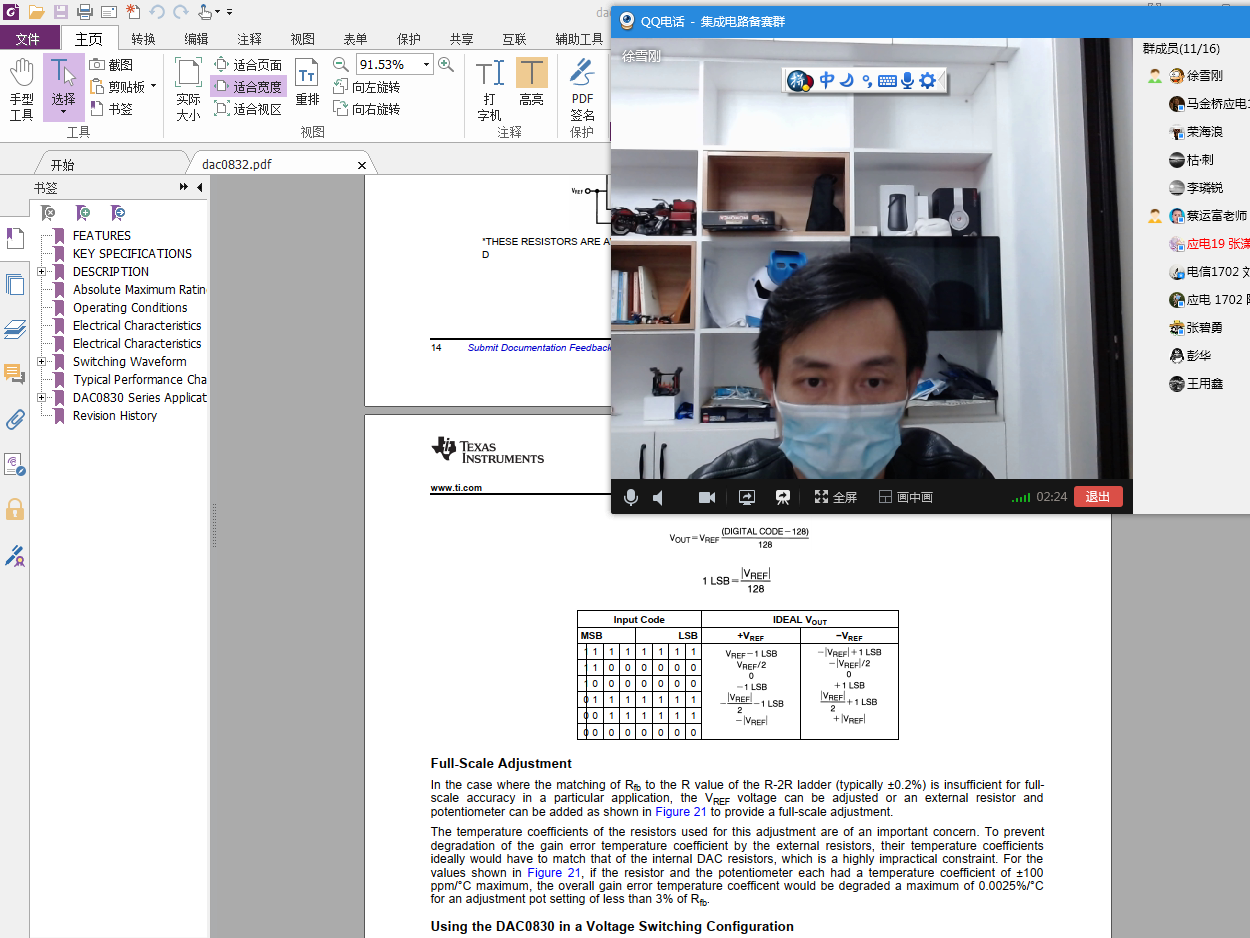Toggle the camera off in QQ call
The width and height of the screenshot is (1250, 938).
[706, 497]
